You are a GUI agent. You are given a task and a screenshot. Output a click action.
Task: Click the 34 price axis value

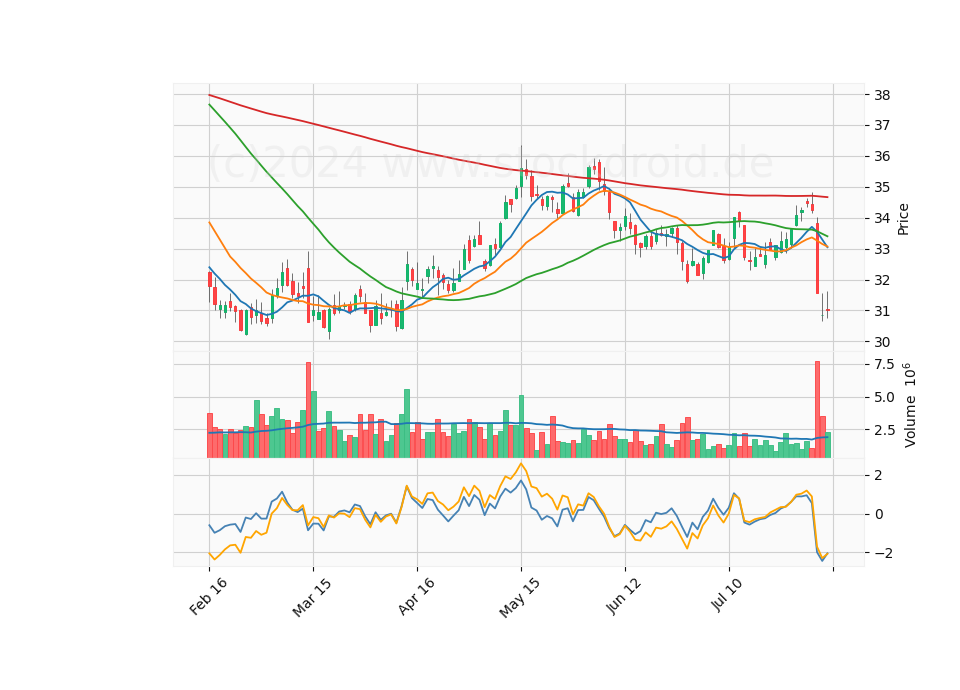[882, 219]
